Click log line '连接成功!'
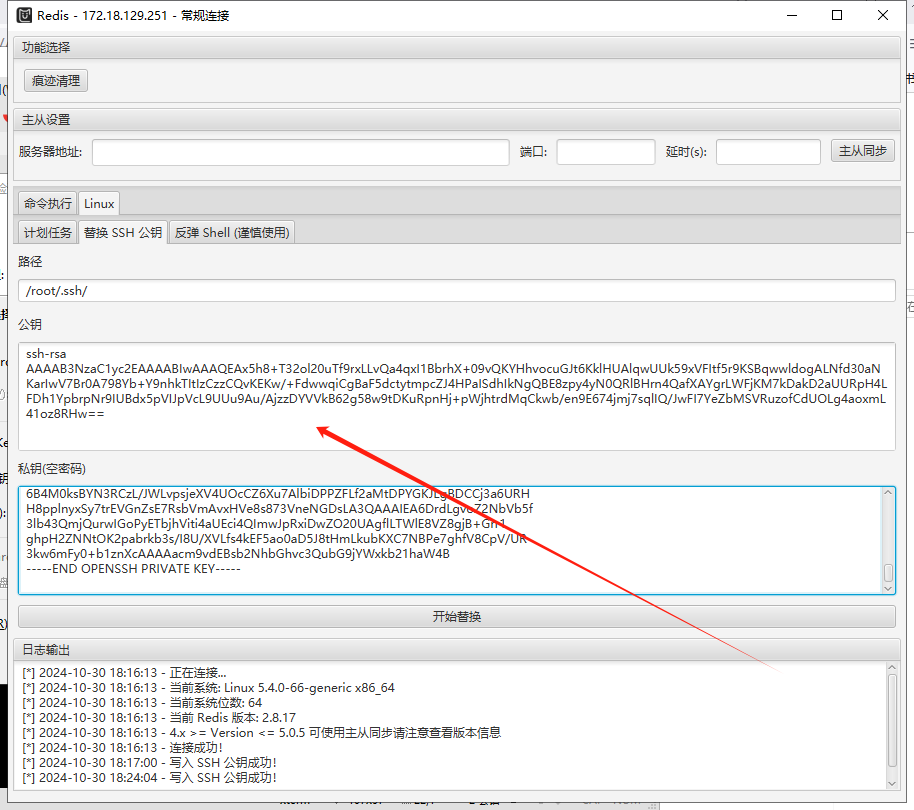 coord(122,748)
